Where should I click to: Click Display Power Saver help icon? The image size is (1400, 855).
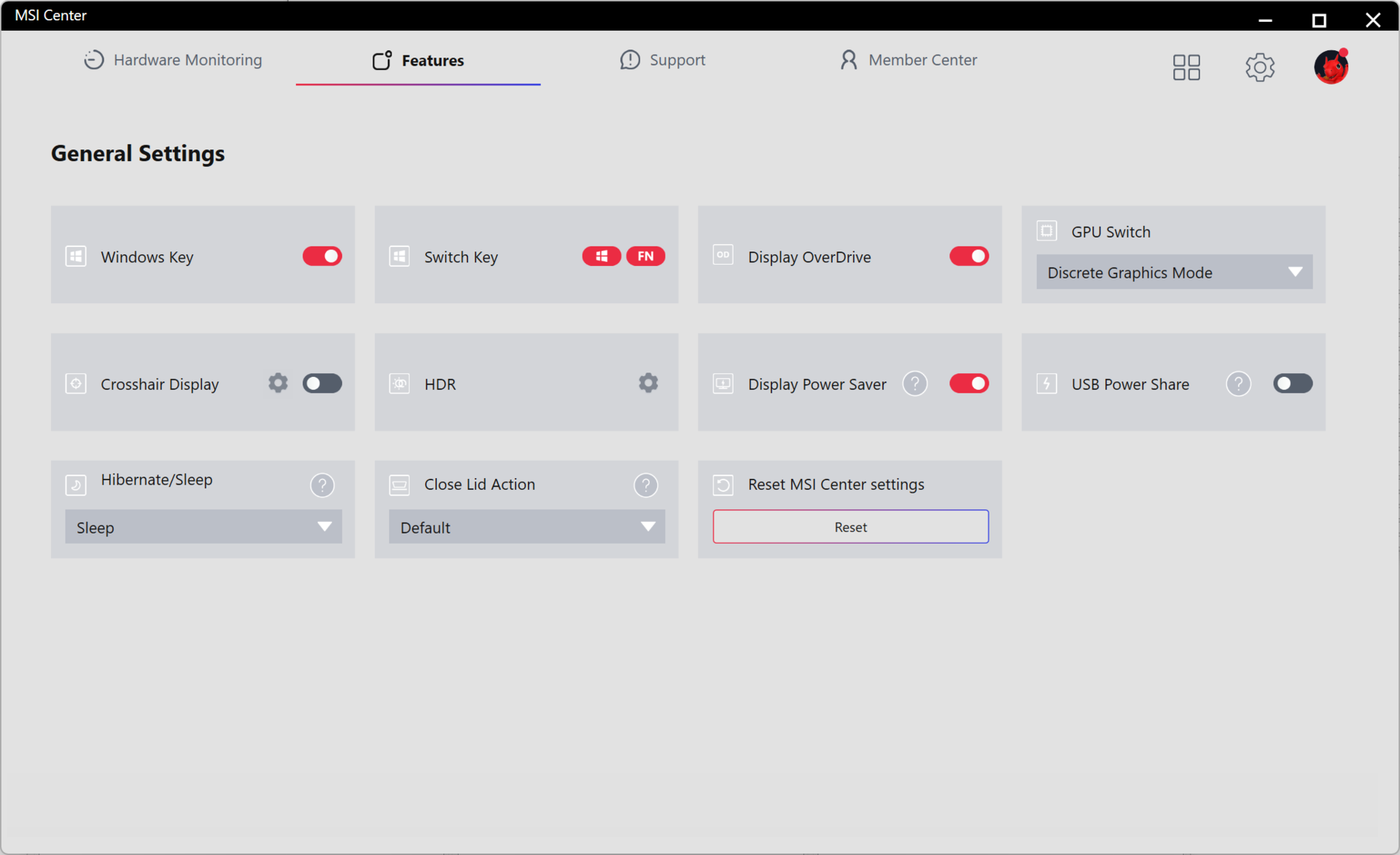click(914, 383)
